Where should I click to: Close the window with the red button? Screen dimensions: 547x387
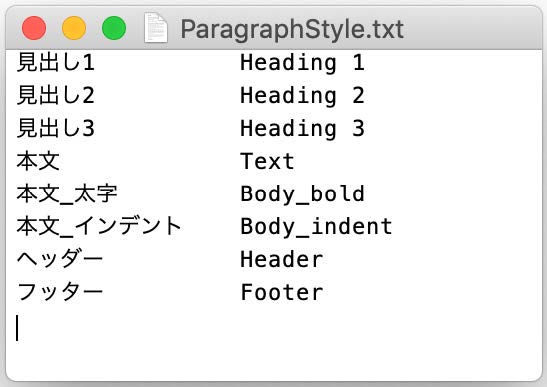pyautogui.click(x=34, y=28)
